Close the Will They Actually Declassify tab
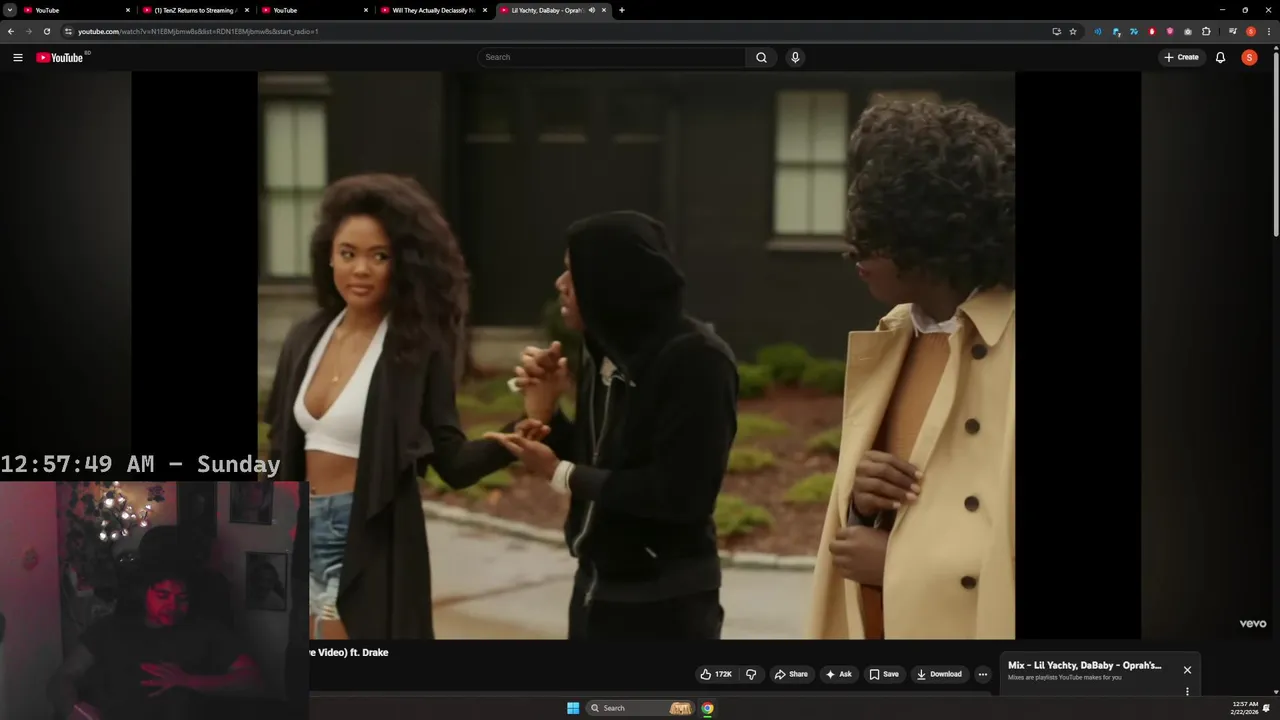 pyautogui.click(x=485, y=10)
